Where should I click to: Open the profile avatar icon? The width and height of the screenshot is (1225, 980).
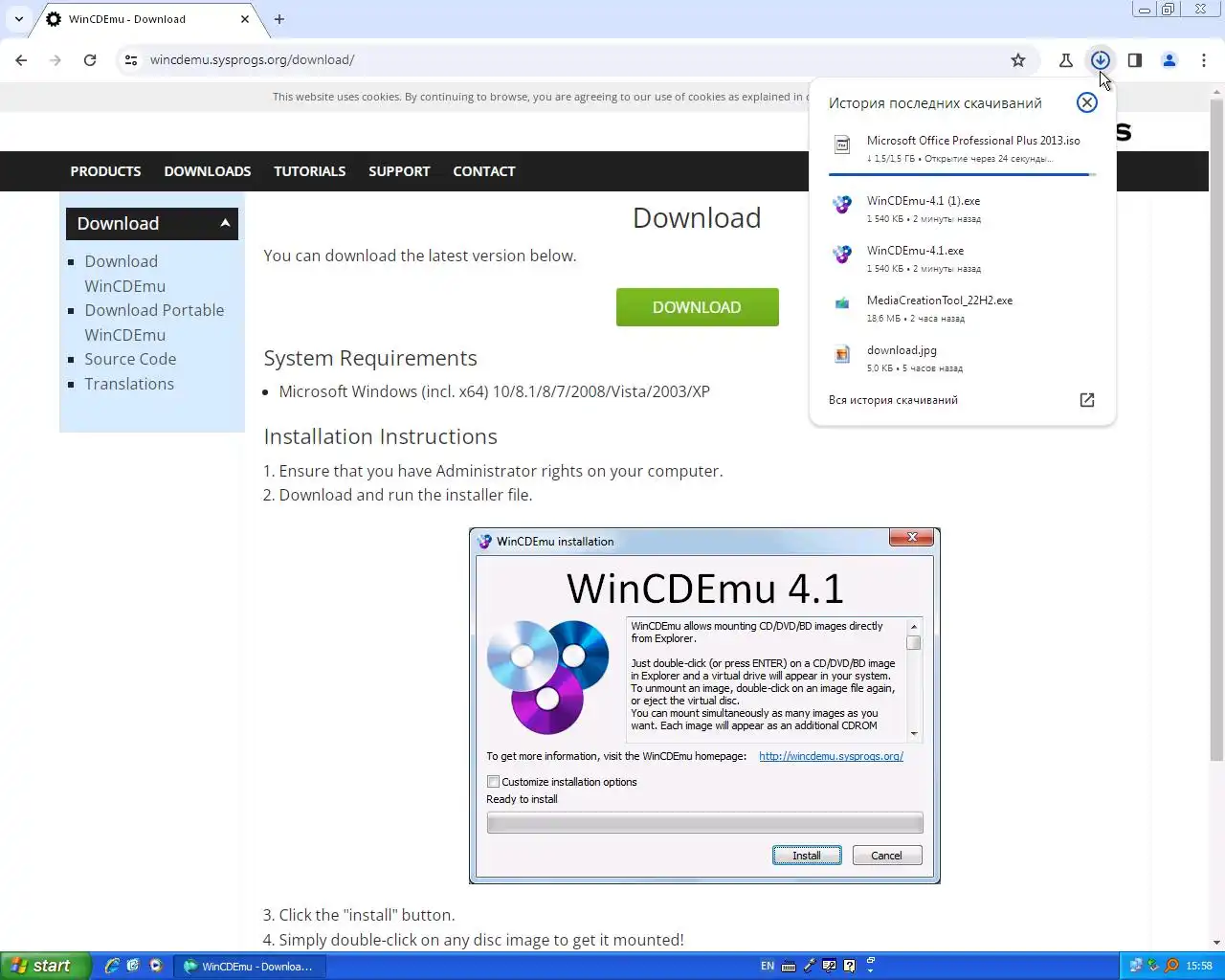coord(1169,60)
